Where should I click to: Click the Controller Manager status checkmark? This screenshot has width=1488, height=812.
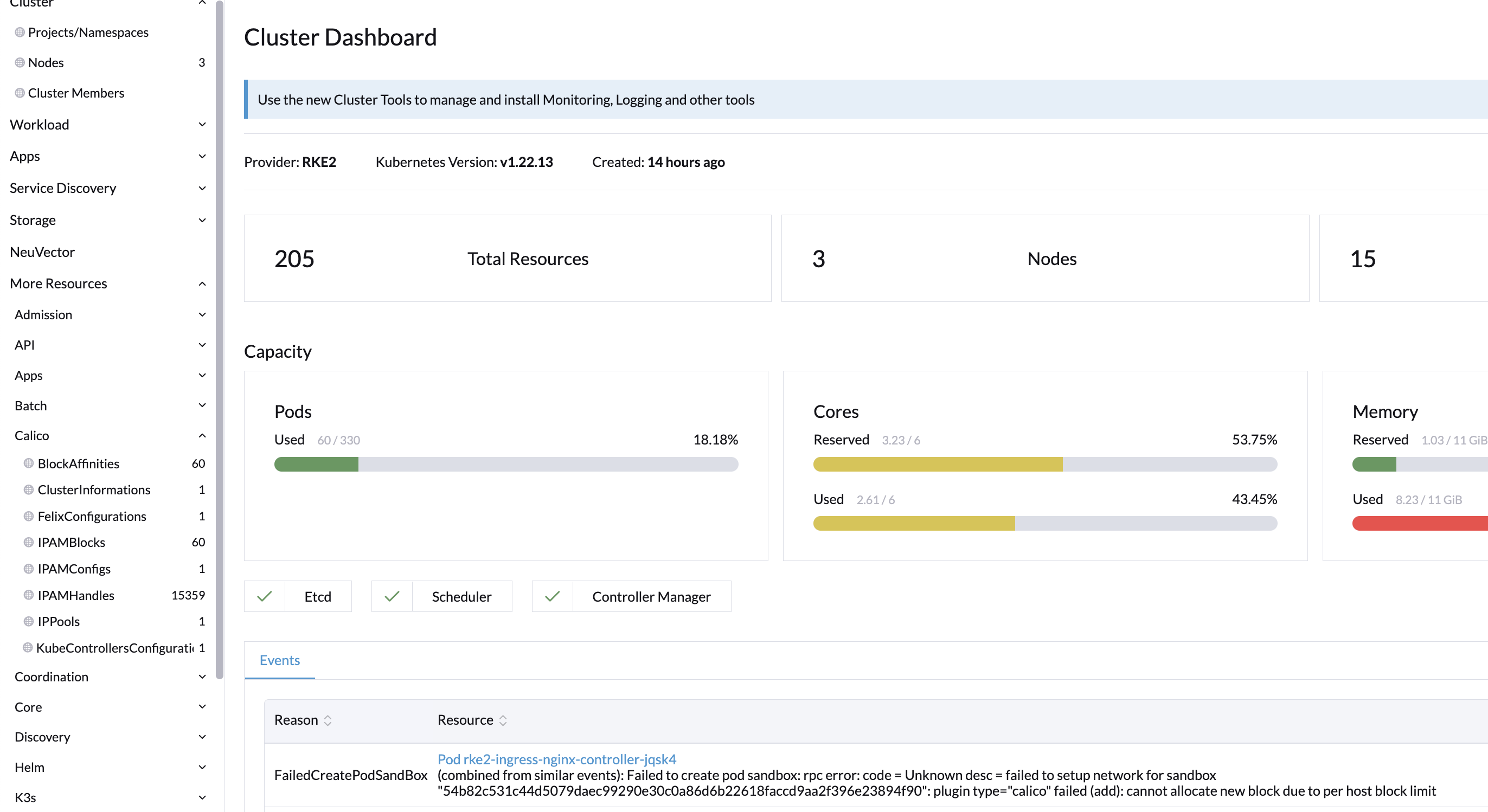(552, 597)
